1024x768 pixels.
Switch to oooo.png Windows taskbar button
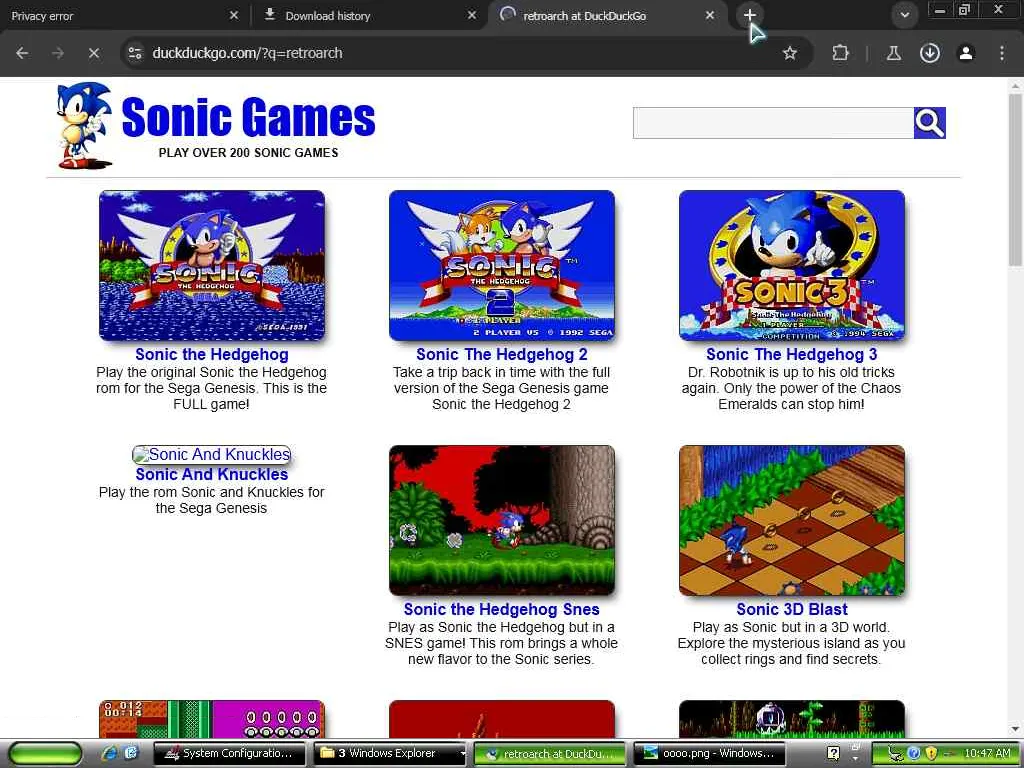(711, 754)
